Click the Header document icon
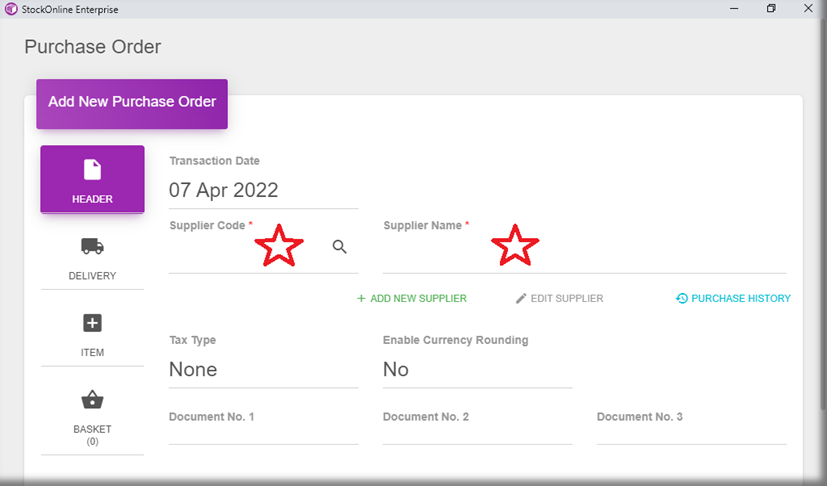 pyautogui.click(x=92, y=170)
